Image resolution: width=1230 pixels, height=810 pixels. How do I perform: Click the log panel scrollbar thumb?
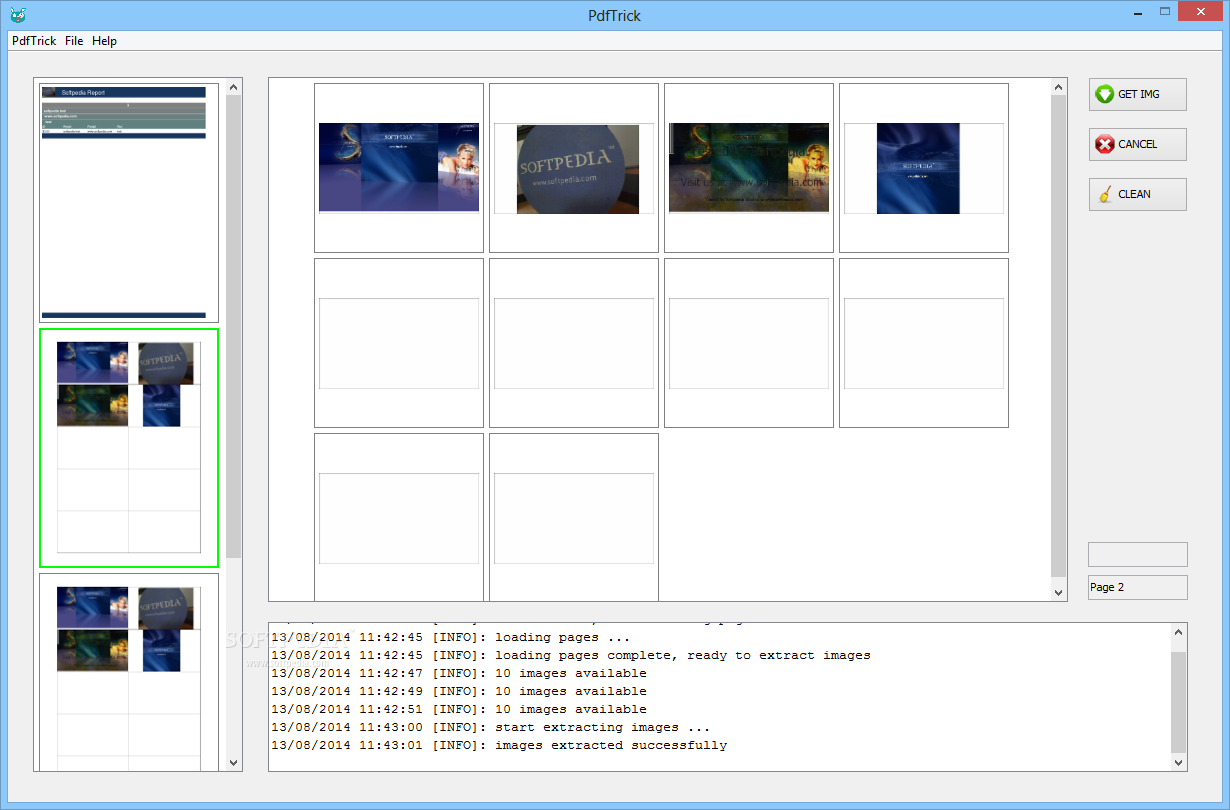1179,702
